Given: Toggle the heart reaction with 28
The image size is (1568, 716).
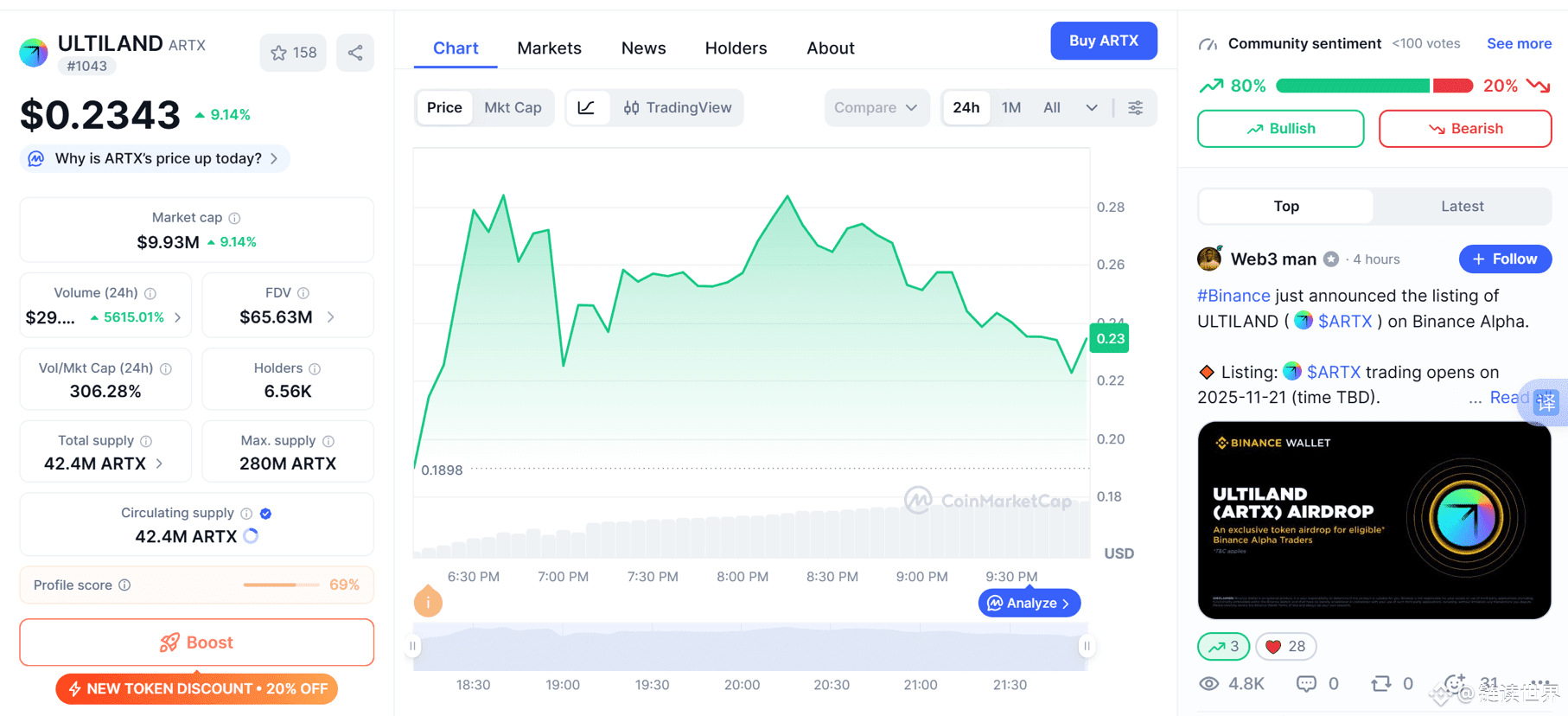Looking at the screenshot, I should [x=1286, y=646].
